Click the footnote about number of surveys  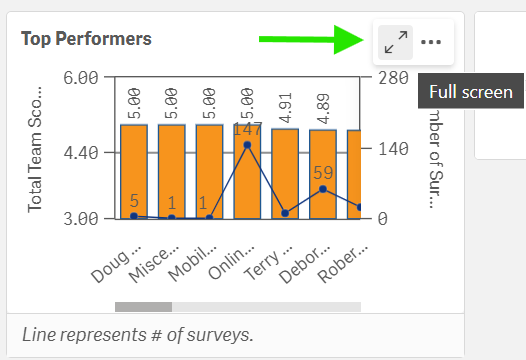138,335
